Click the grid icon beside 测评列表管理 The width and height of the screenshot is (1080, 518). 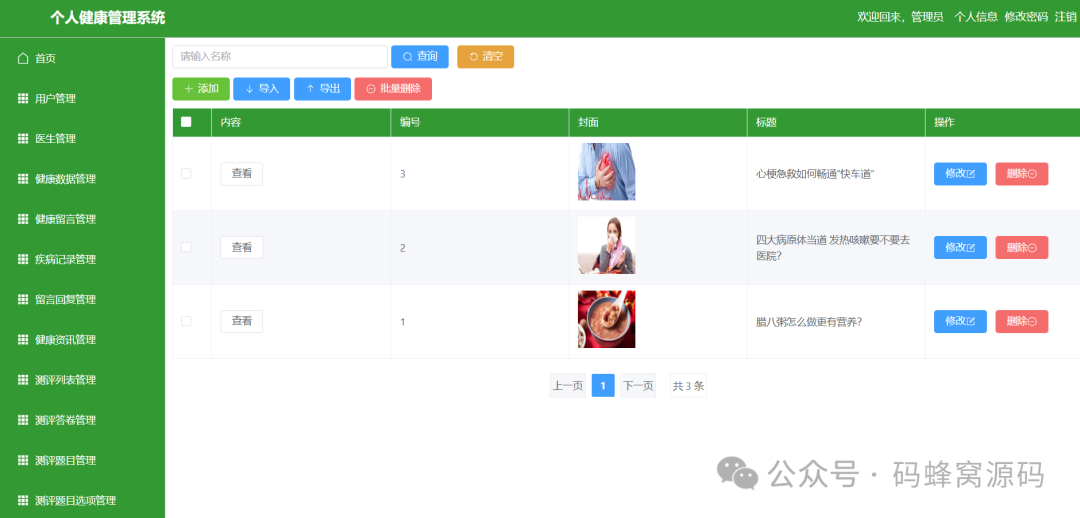(23, 380)
